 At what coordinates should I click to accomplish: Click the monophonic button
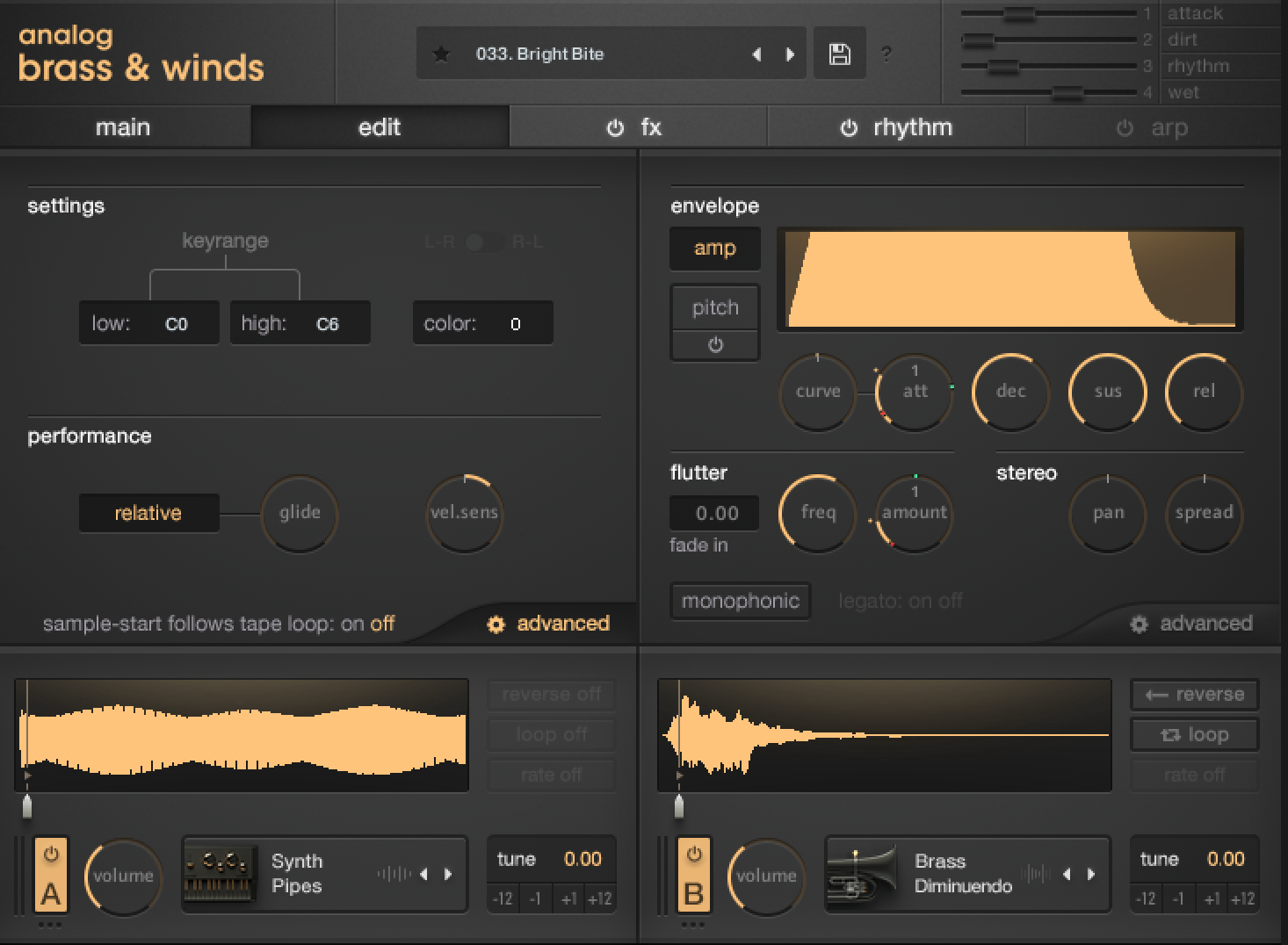(x=740, y=602)
